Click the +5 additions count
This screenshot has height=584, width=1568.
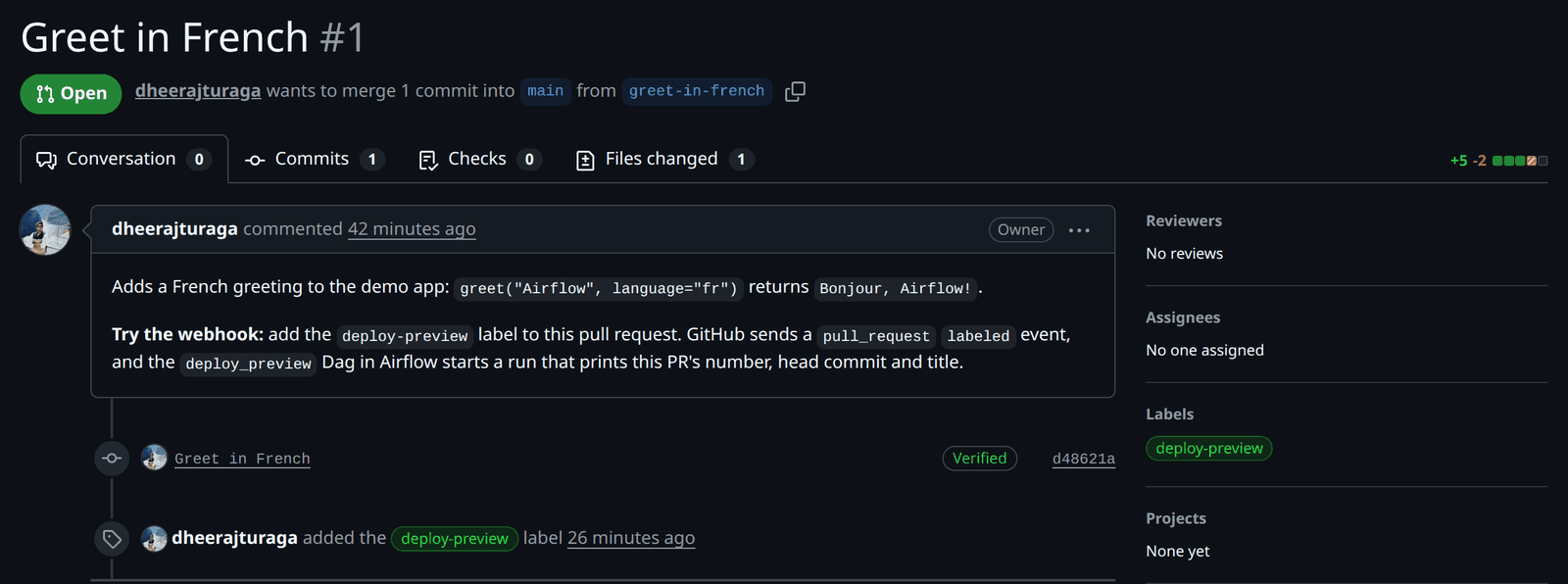[1458, 161]
